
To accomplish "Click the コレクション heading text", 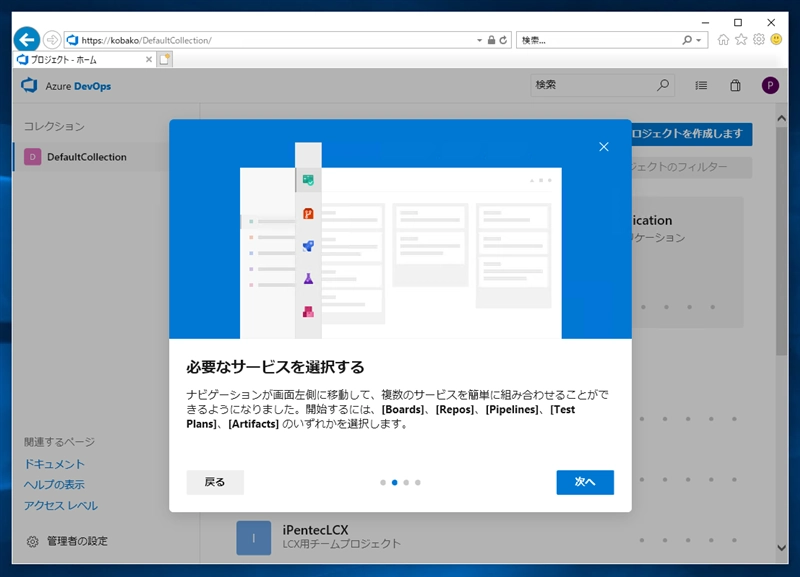I will pos(54,127).
